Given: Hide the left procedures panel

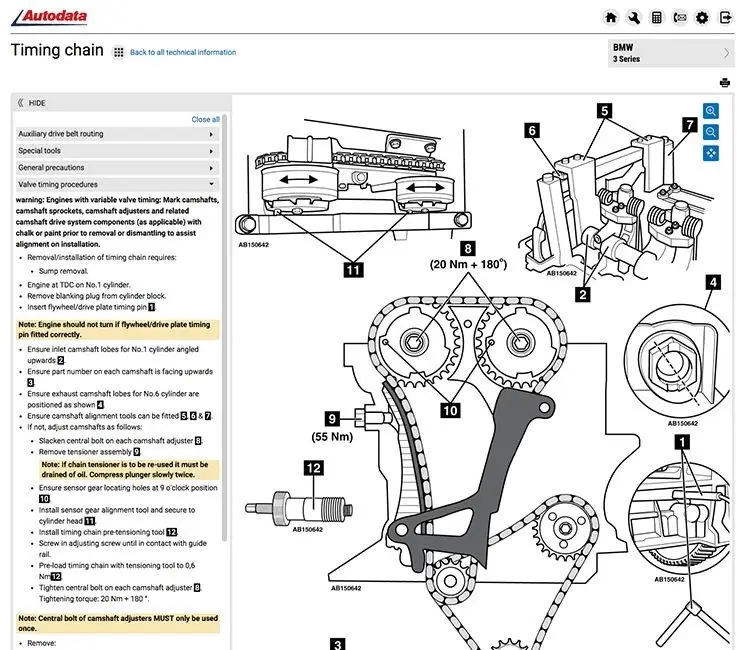Looking at the screenshot, I should [x=30, y=103].
